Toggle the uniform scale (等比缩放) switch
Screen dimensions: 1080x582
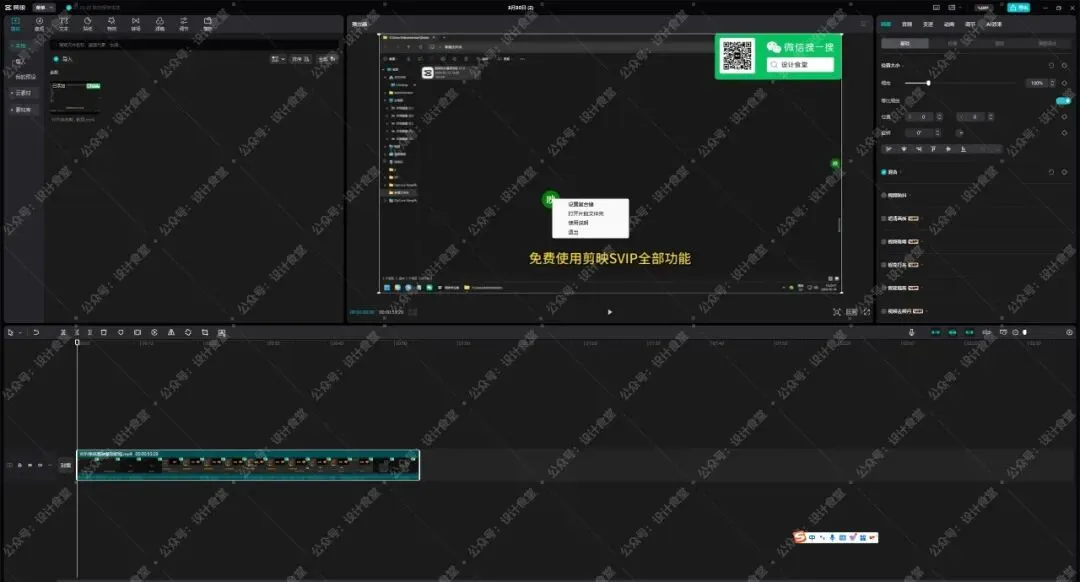(1063, 101)
